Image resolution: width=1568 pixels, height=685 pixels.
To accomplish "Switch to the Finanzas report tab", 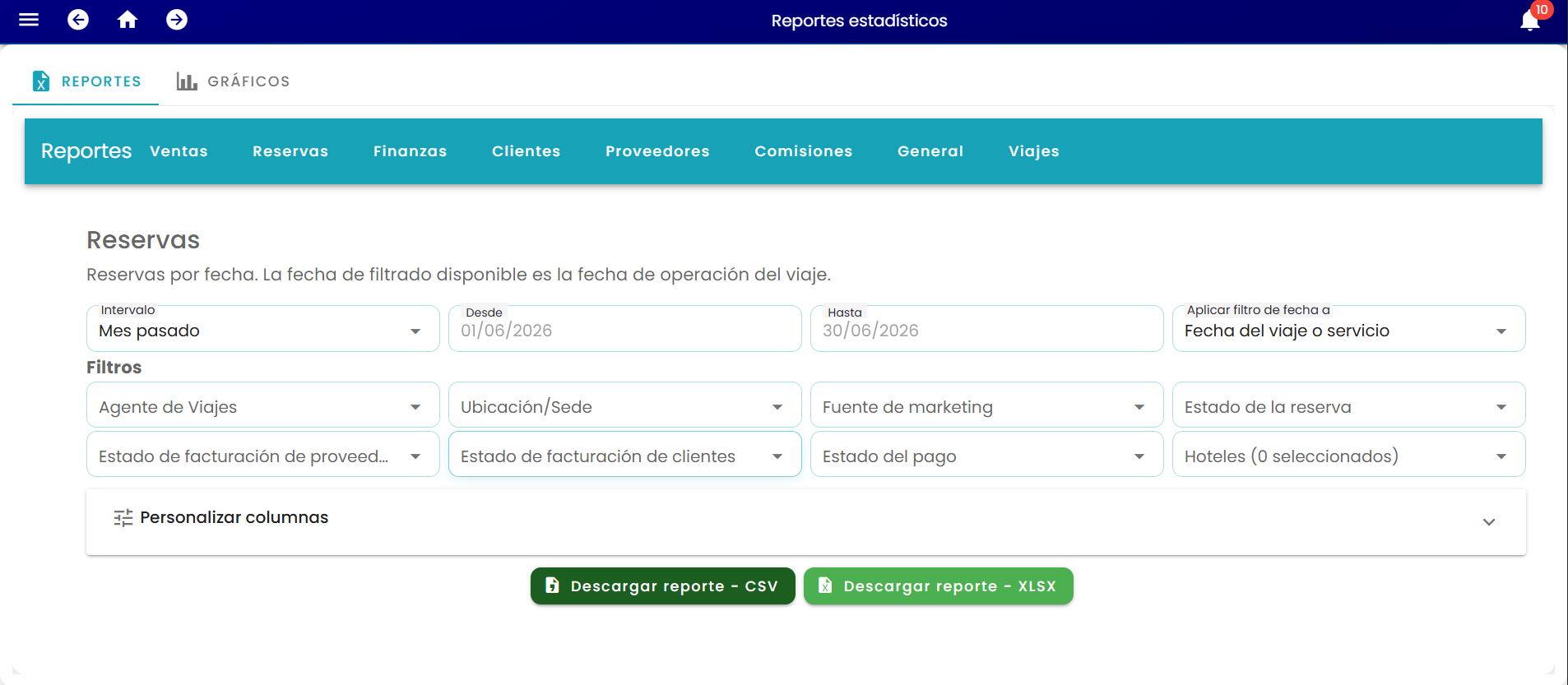I will pos(410,151).
